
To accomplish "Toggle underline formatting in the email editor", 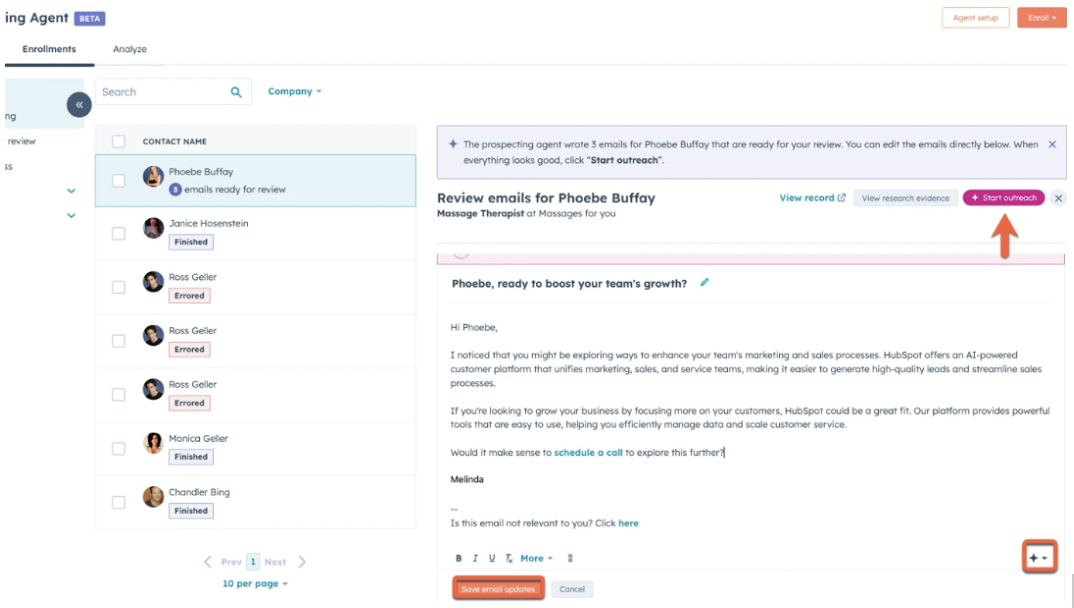I will [492, 558].
